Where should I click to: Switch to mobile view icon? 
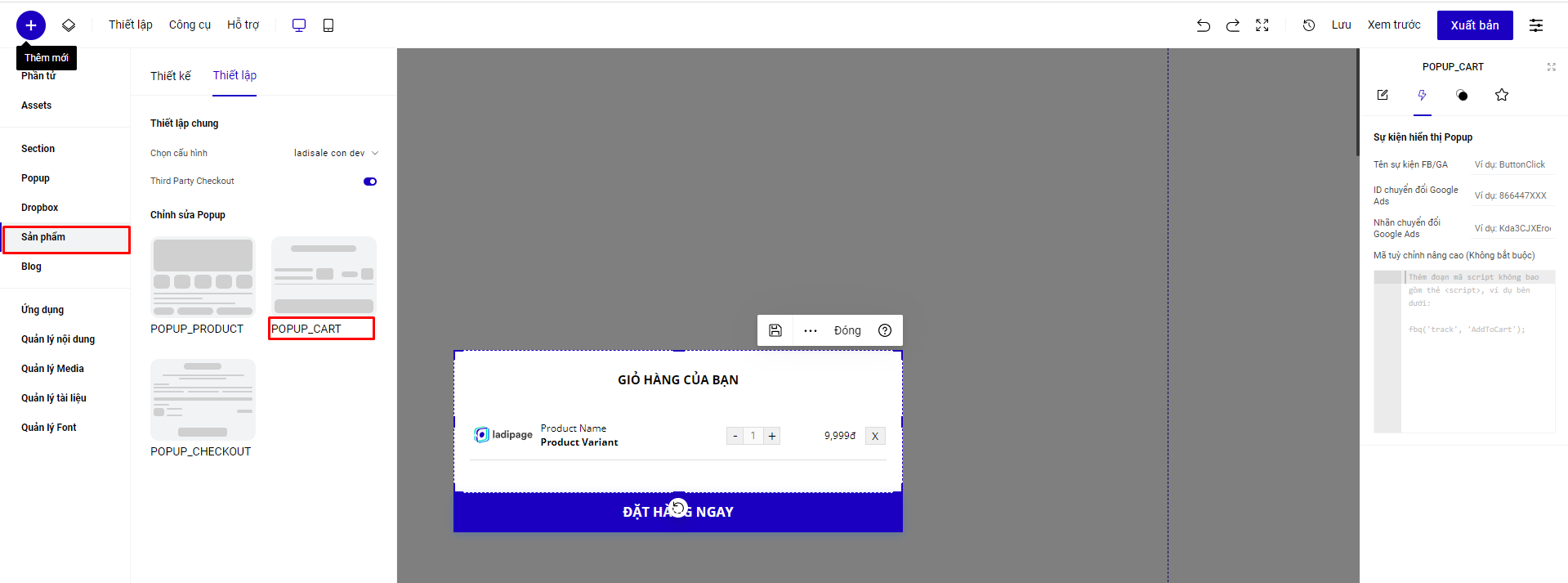pos(328,25)
